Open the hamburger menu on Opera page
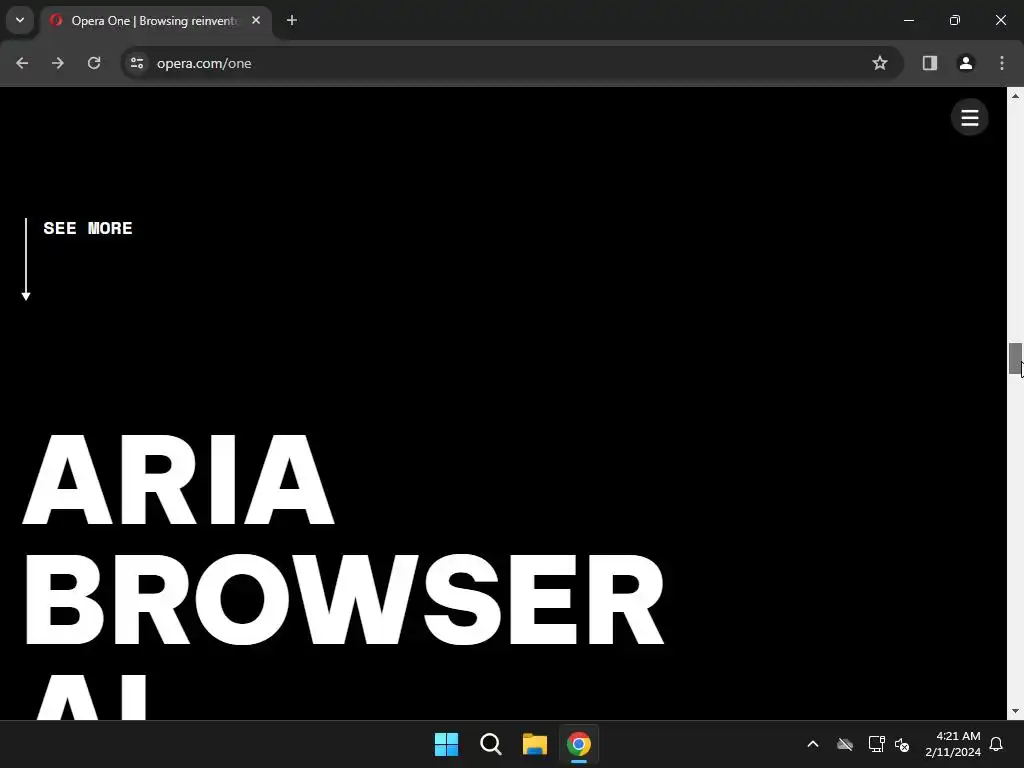 point(969,118)
